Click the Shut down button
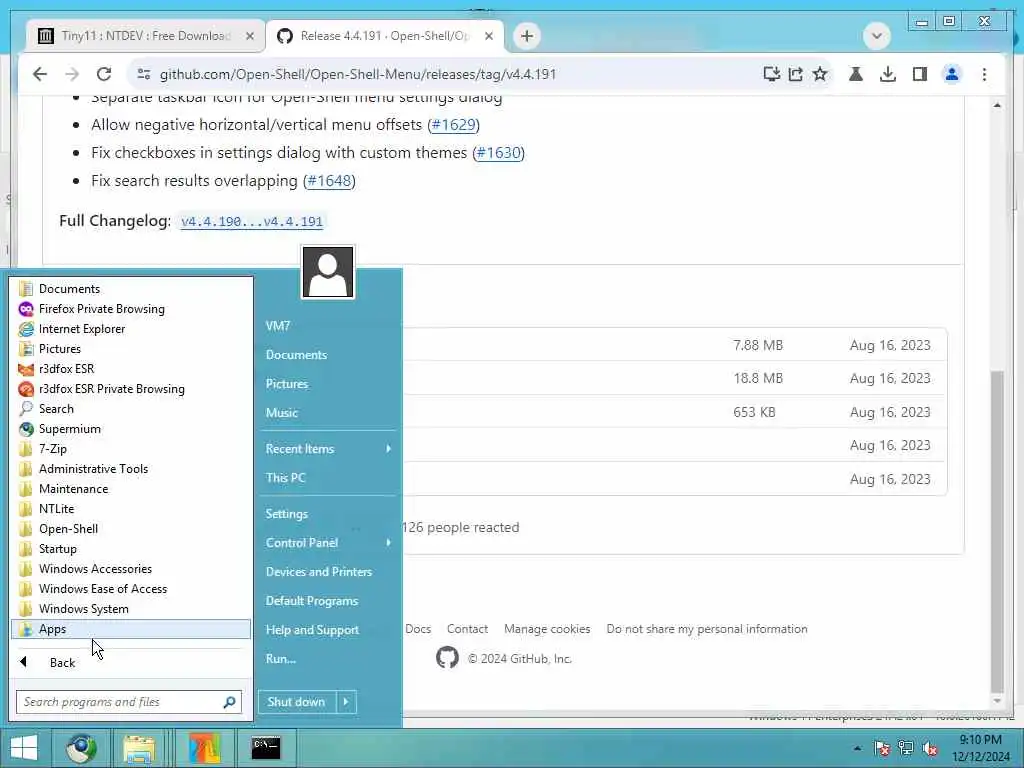 tap(297, 702)
